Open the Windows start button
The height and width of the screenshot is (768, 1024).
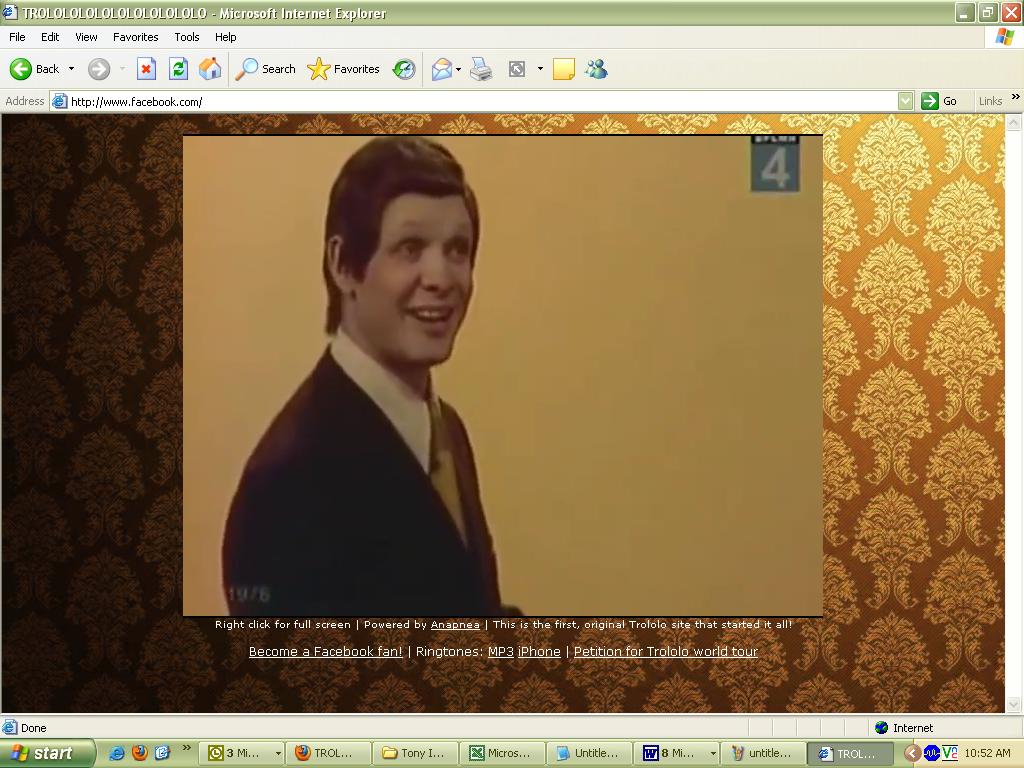[x=46, y=753]
